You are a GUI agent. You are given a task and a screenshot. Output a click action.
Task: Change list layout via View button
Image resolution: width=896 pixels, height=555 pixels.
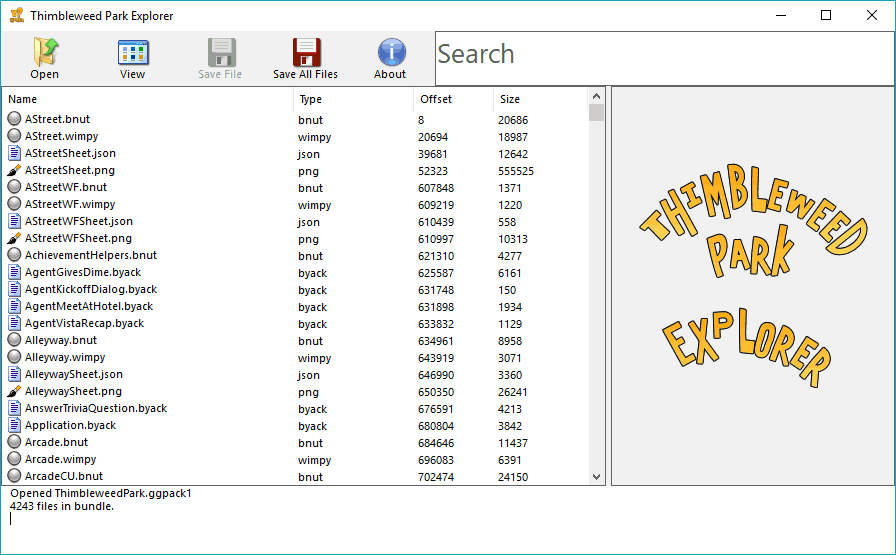(x=133, y=59)
